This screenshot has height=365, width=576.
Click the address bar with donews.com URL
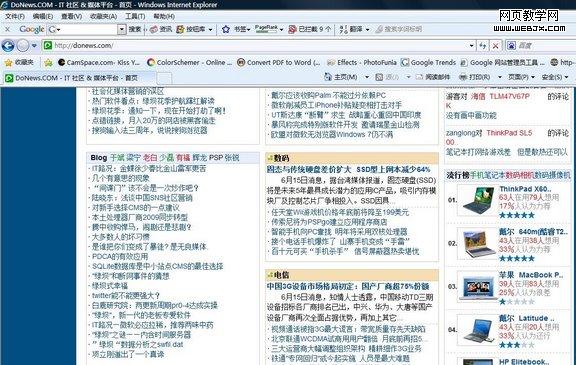(x=260, y=46)
